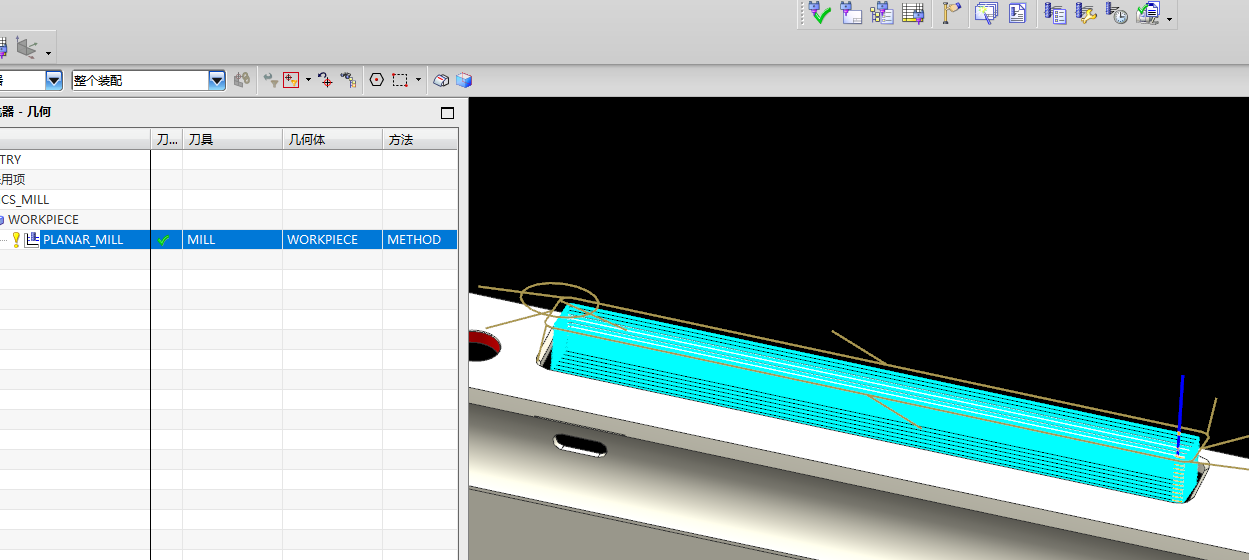Open the shop documentation page icon
This screenshot has width=1249, height=560.
click(x=1017, y=13)
